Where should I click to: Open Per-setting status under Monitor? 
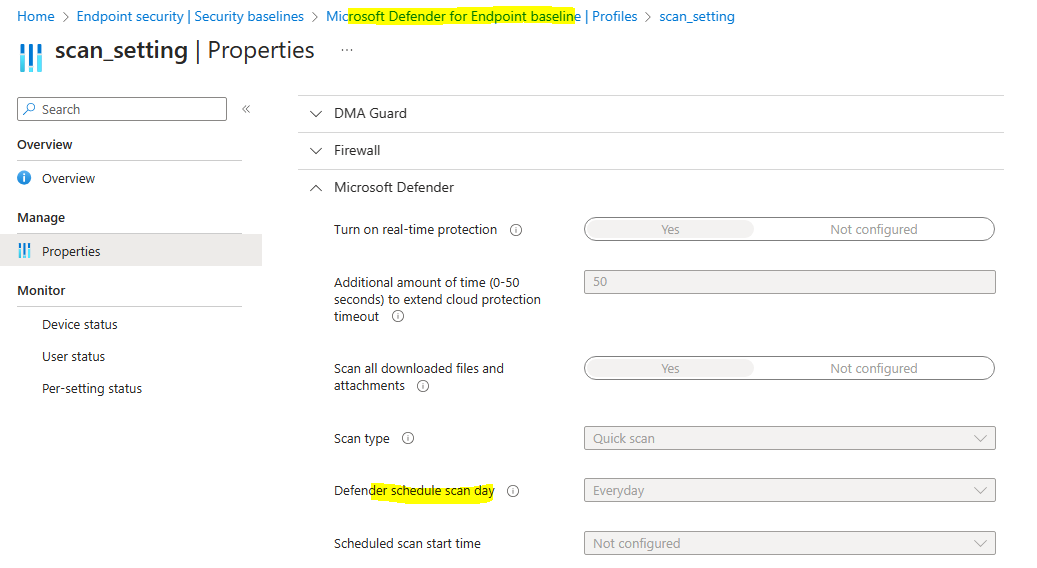92,389
